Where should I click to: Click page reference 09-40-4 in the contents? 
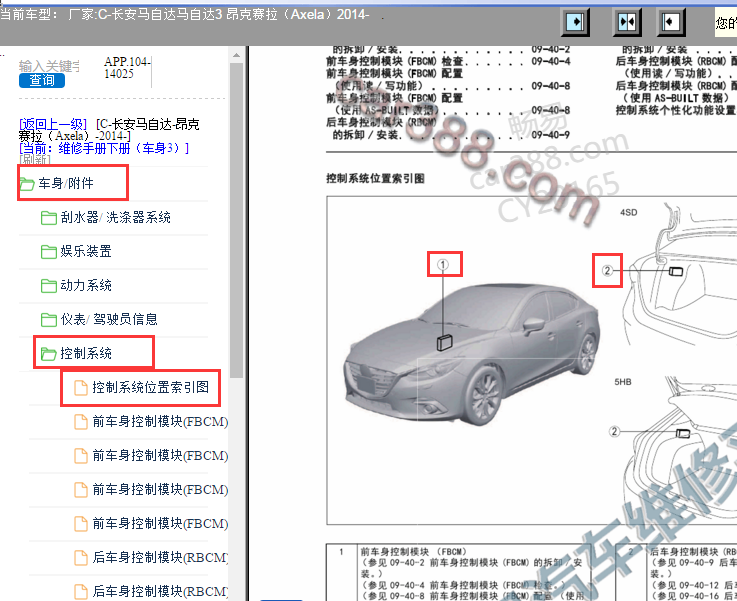pos(551,61)
